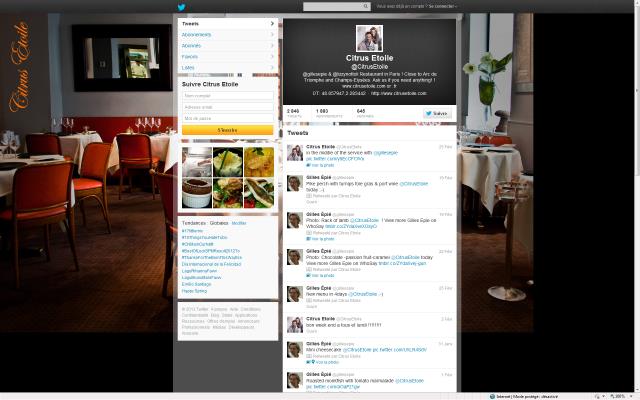This screenshot has width=640, height=400.
Task: Click the chevron arrow beside Listes
Action: 272,68
